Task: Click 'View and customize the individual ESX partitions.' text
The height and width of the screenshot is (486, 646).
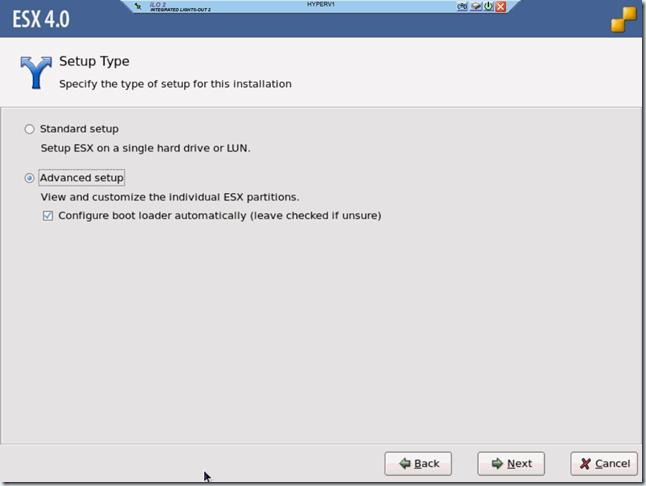Action: (170, 197)
